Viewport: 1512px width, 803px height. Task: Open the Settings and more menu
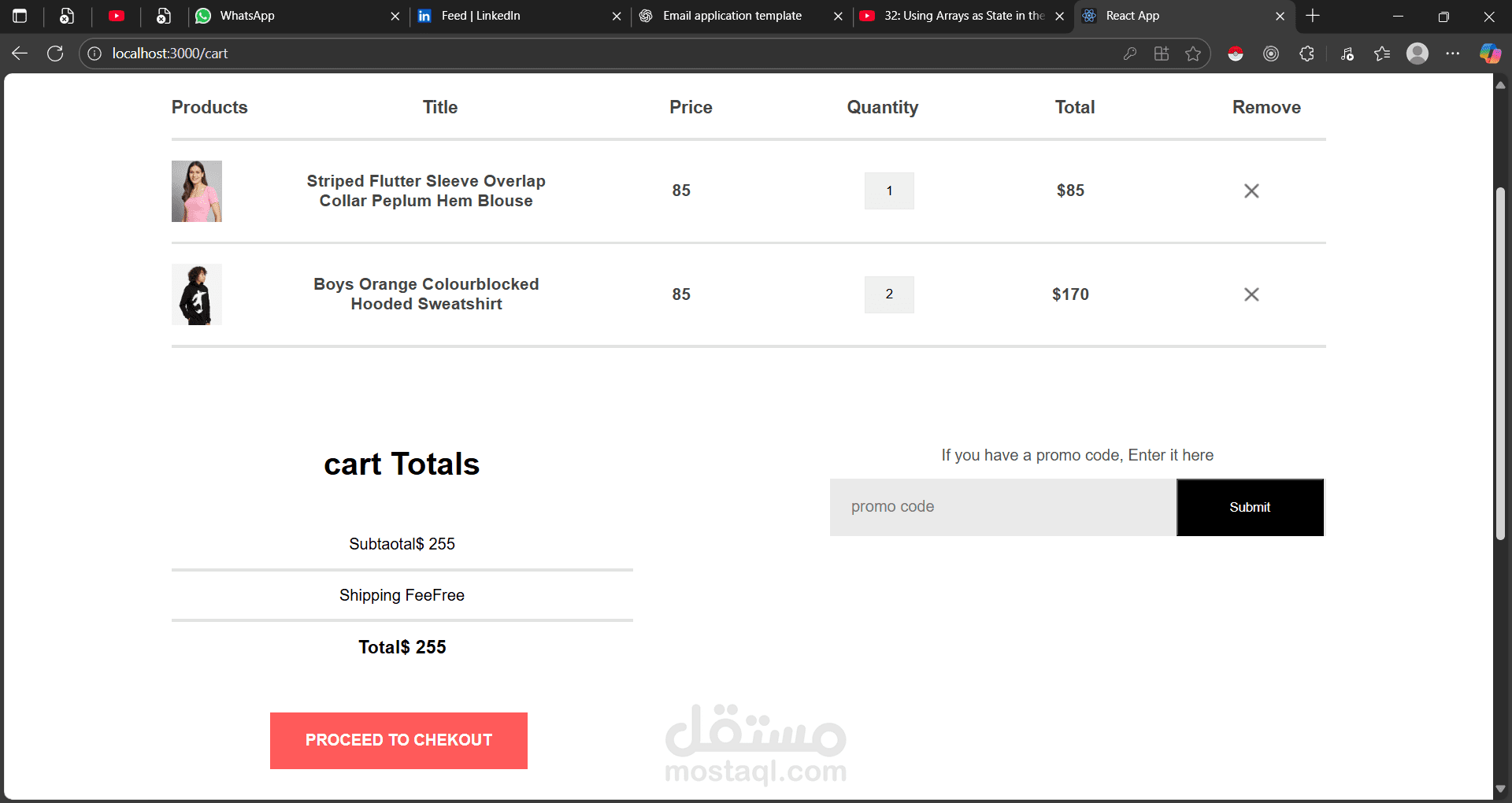(x=1453, y=54)
